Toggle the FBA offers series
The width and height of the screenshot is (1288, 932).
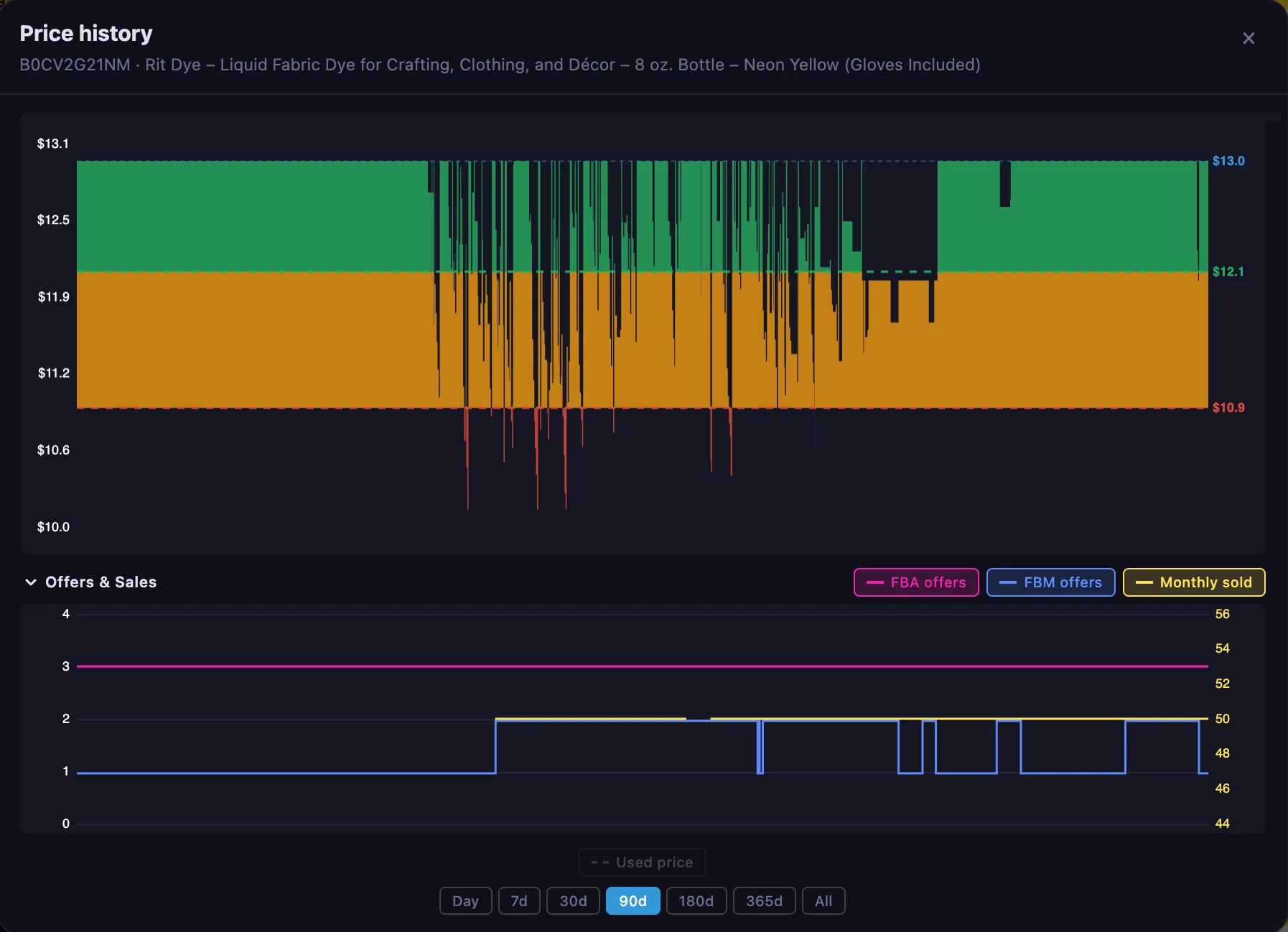916,582
